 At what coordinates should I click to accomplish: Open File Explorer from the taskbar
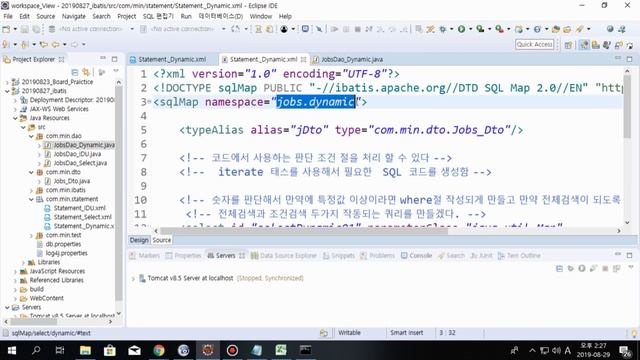(85, 350)
